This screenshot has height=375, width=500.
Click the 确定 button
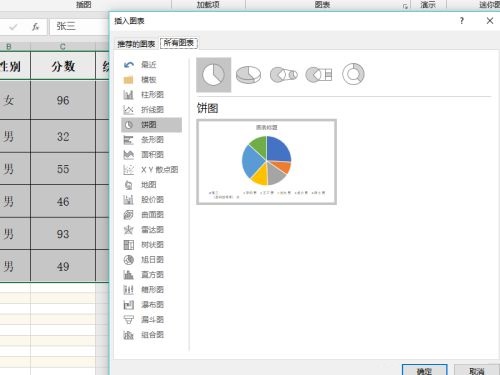pyautogui.click(x=424, y=370)
